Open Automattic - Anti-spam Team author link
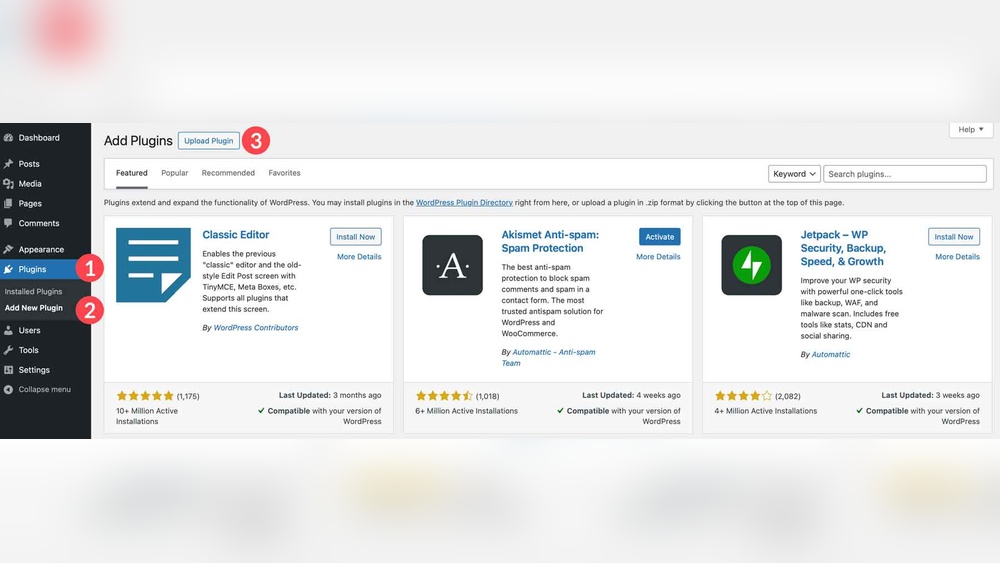 point(548,358)
